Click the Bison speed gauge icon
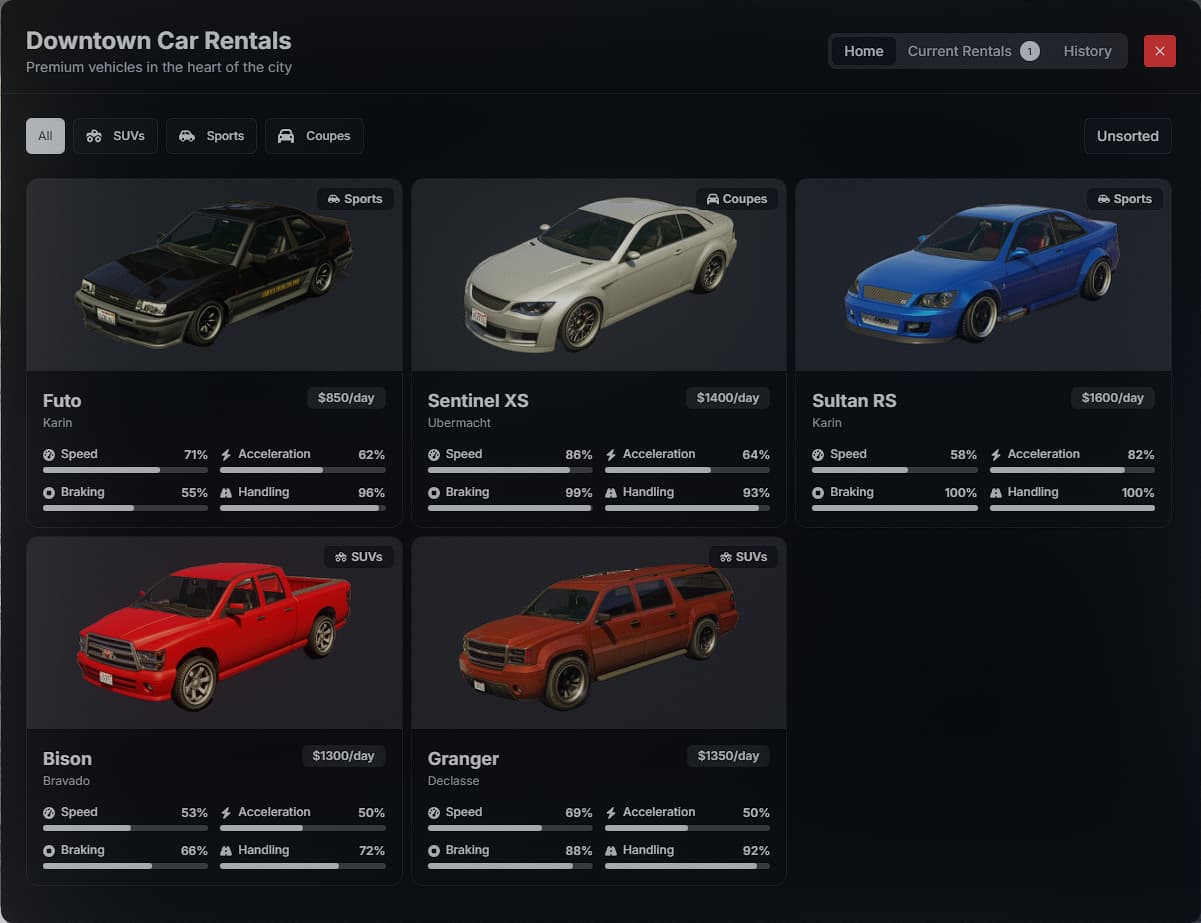The width and height of the screenshot is (1201, 923). click(x=49, y=813)
